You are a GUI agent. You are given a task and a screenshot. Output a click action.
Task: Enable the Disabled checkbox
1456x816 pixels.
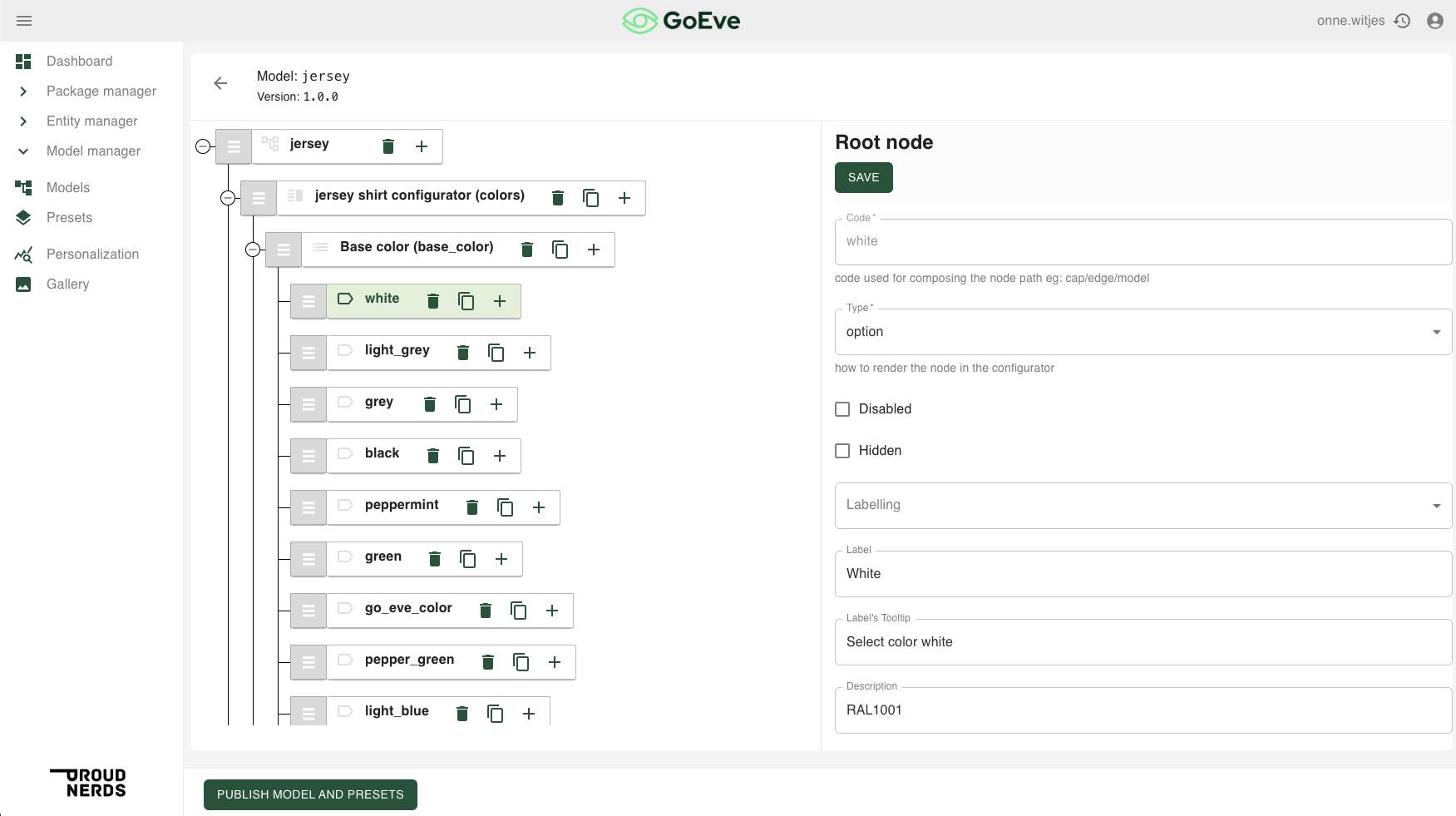point(842,409)
